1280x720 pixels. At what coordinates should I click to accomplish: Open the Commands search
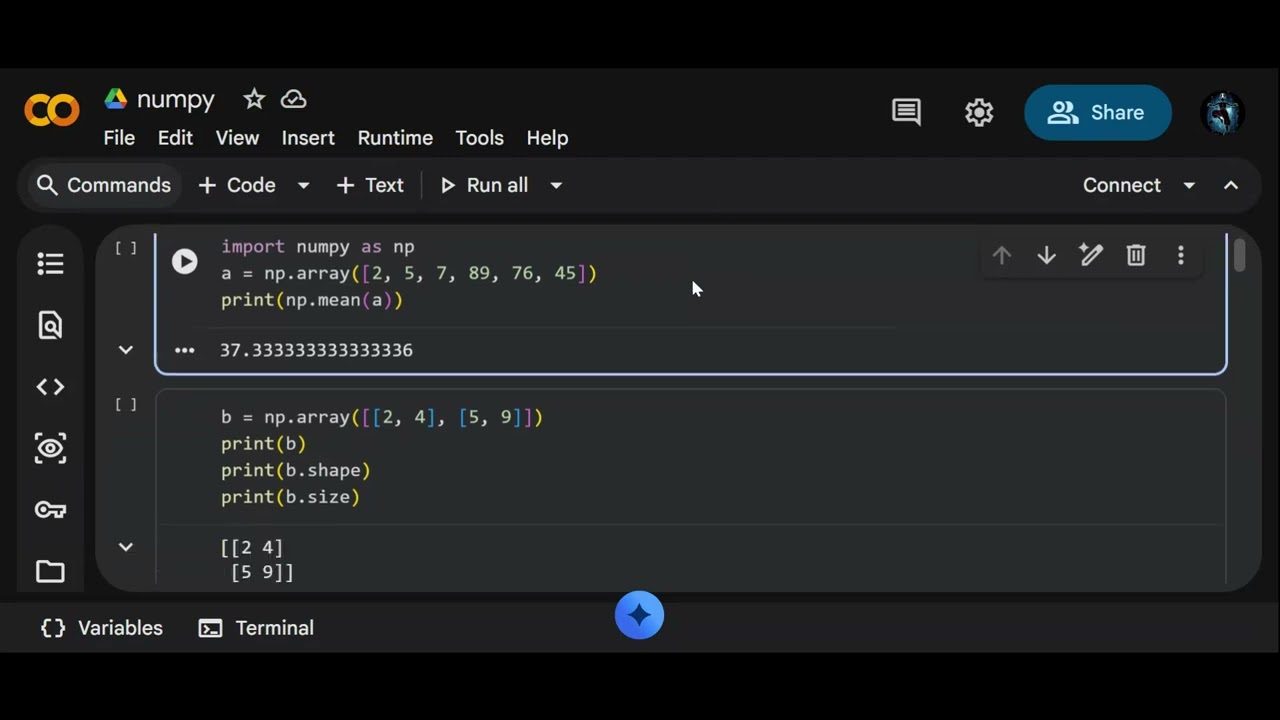coord(104,185)
